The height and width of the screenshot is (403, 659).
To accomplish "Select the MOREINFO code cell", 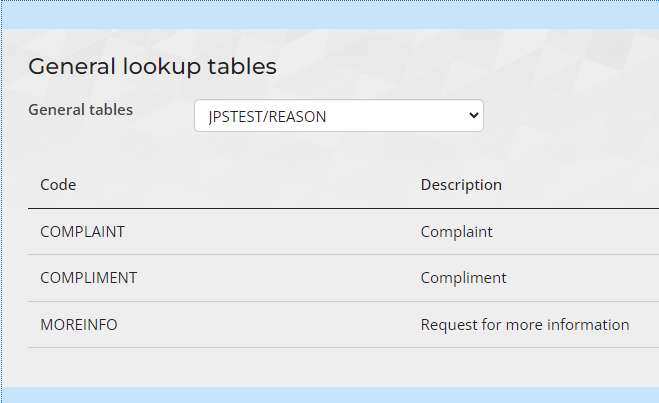I will tap(79, 325).
